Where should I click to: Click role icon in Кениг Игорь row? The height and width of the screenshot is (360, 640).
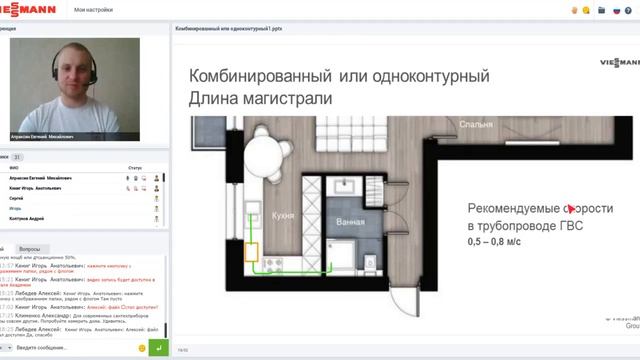(x=156, y=189)
